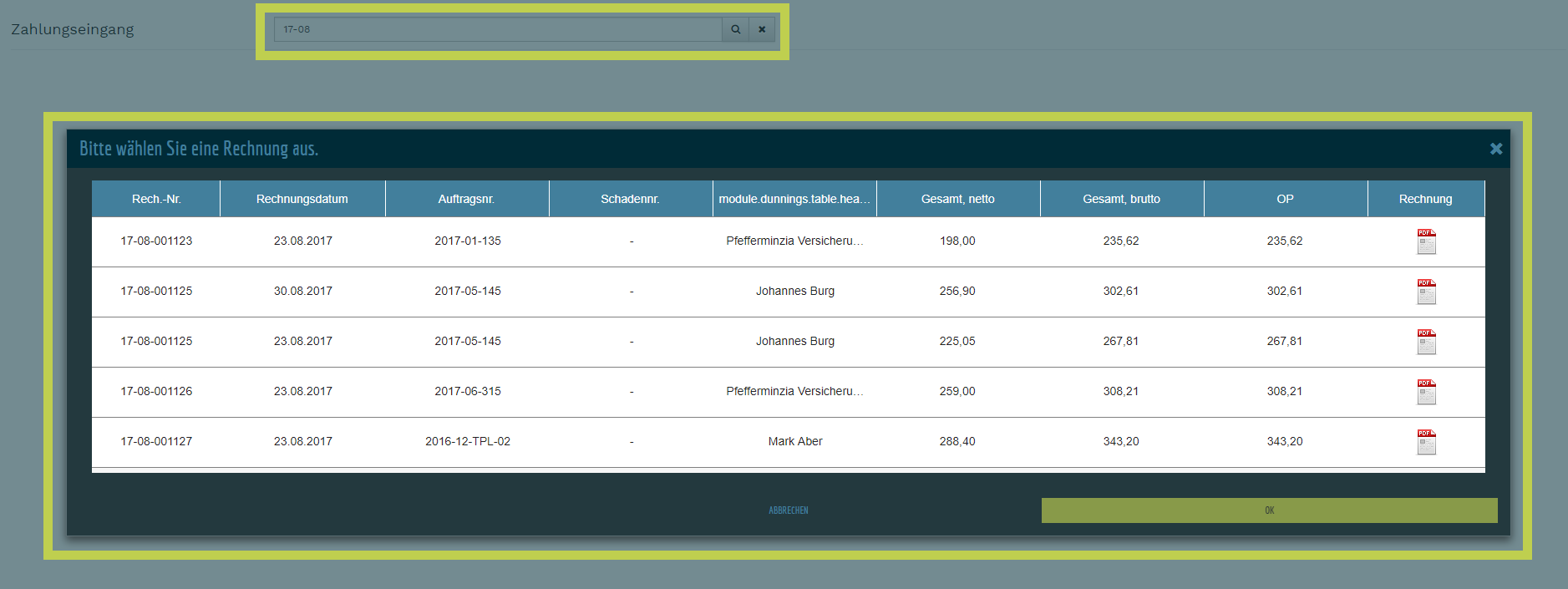Screen dimensions: 1568x589
Task: Click the Abbrechen link
Action: click(x=788, y=510)
